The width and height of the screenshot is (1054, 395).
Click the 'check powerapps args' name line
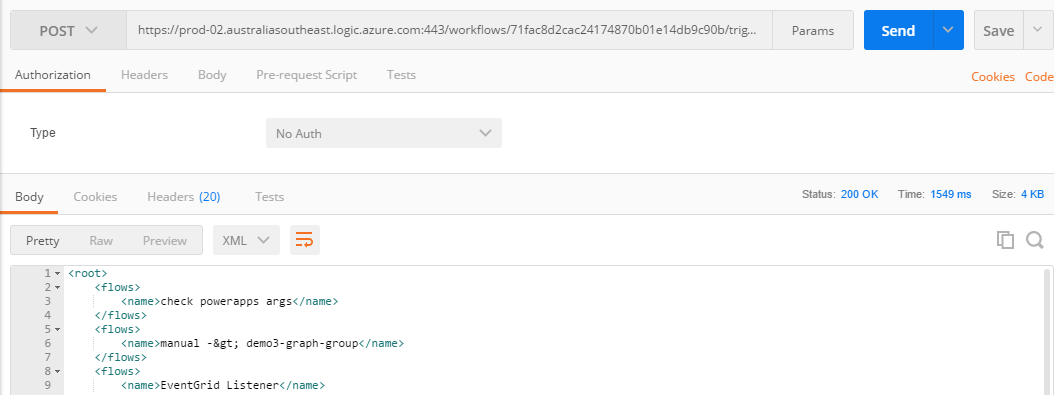(229, 301)
